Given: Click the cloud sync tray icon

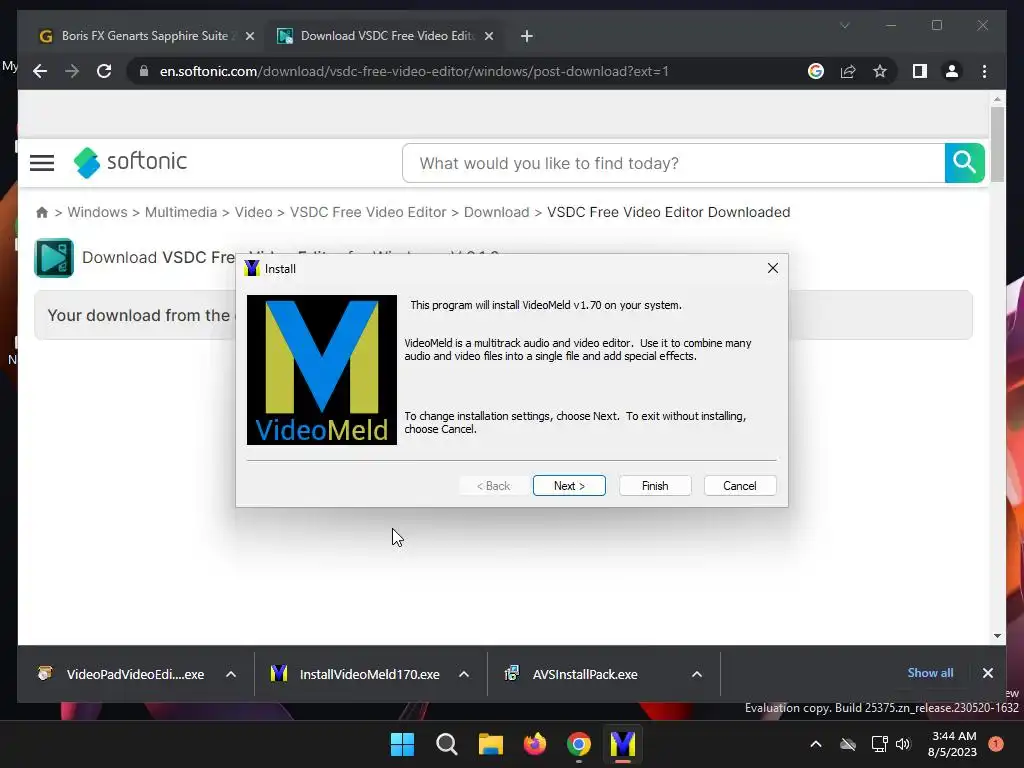Looking at the screenshot, I should click(848, 744).
